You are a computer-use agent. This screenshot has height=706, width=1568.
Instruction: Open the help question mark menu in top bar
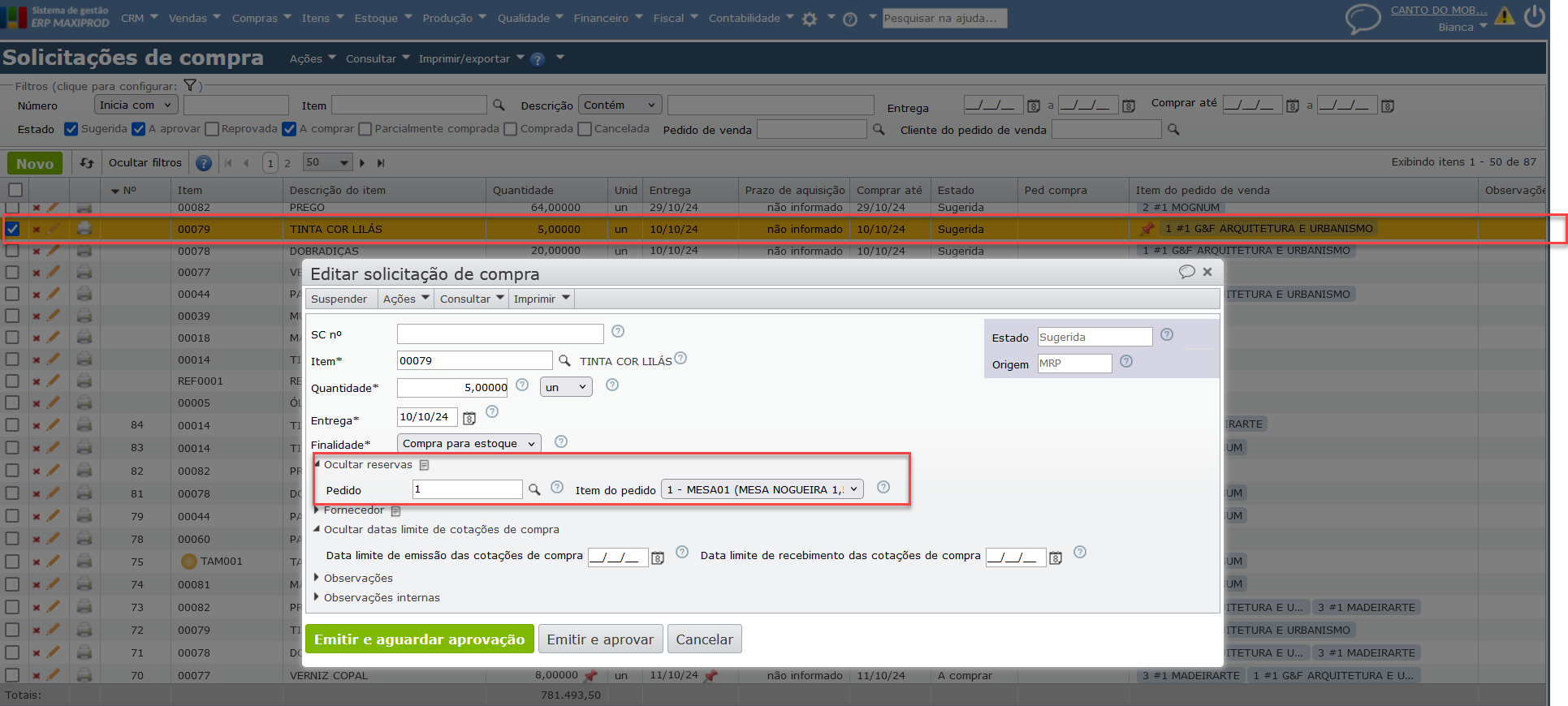[850, 19]
